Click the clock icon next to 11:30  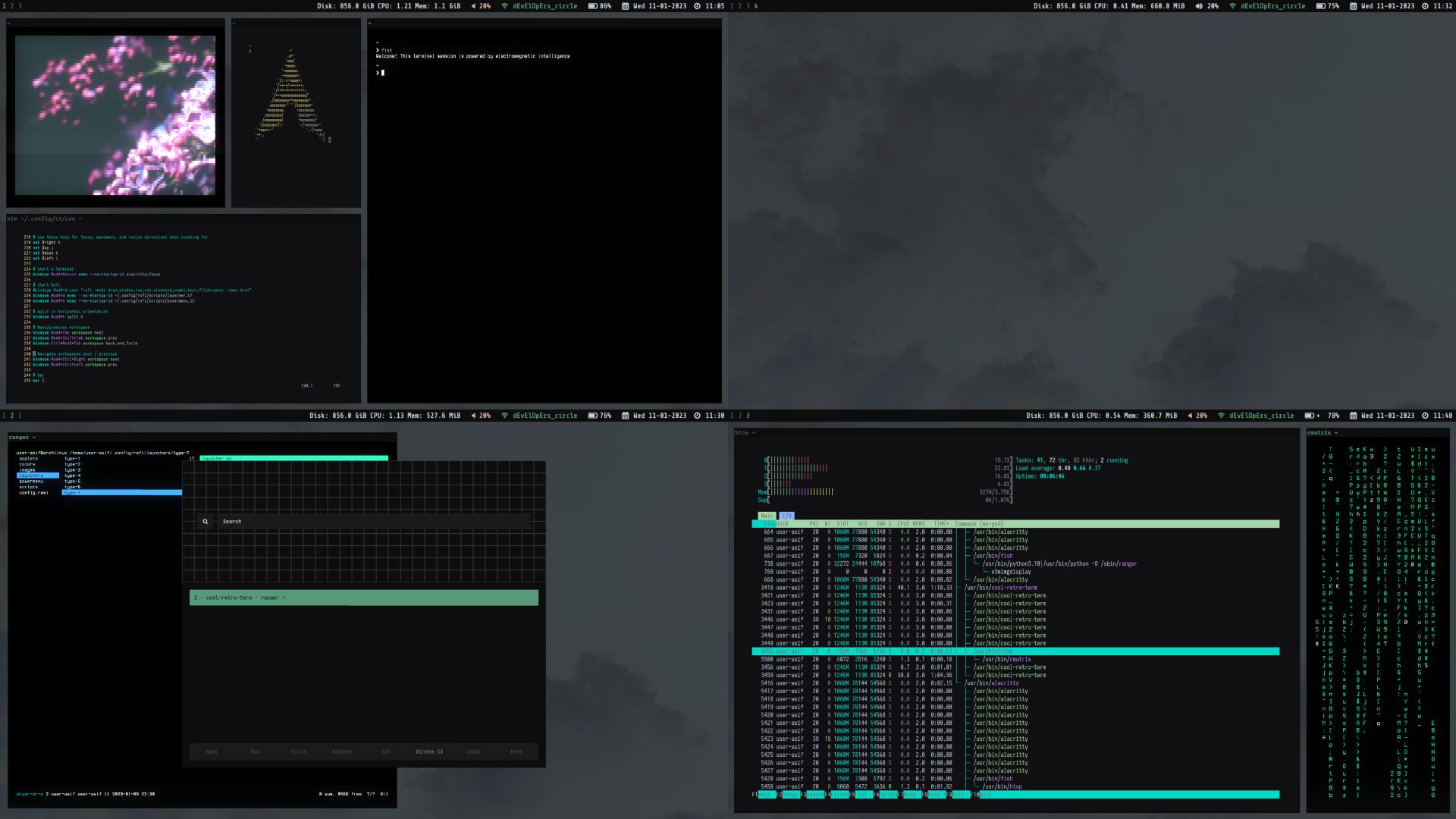point(697,416)
